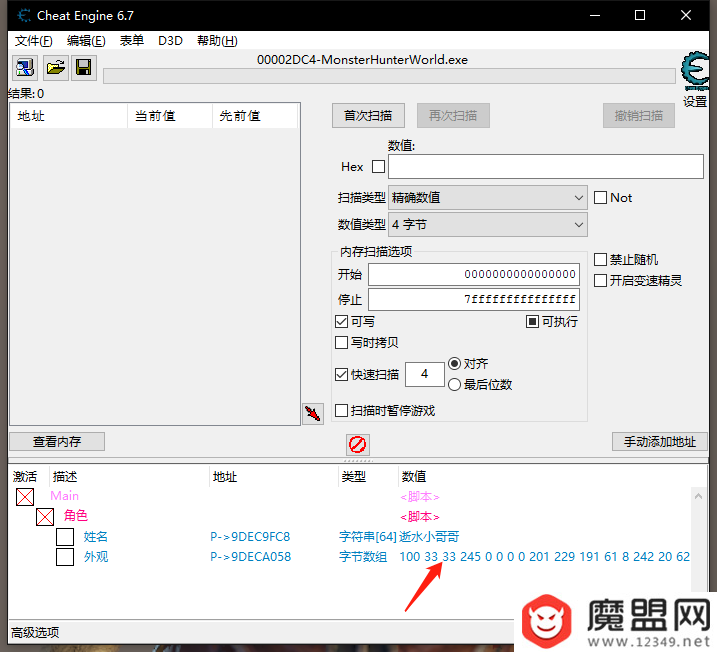The height and width of the screenshot is (652, 717).
Task: Click the red arrow add-to-list icon
Action: [x=313, y=414]
